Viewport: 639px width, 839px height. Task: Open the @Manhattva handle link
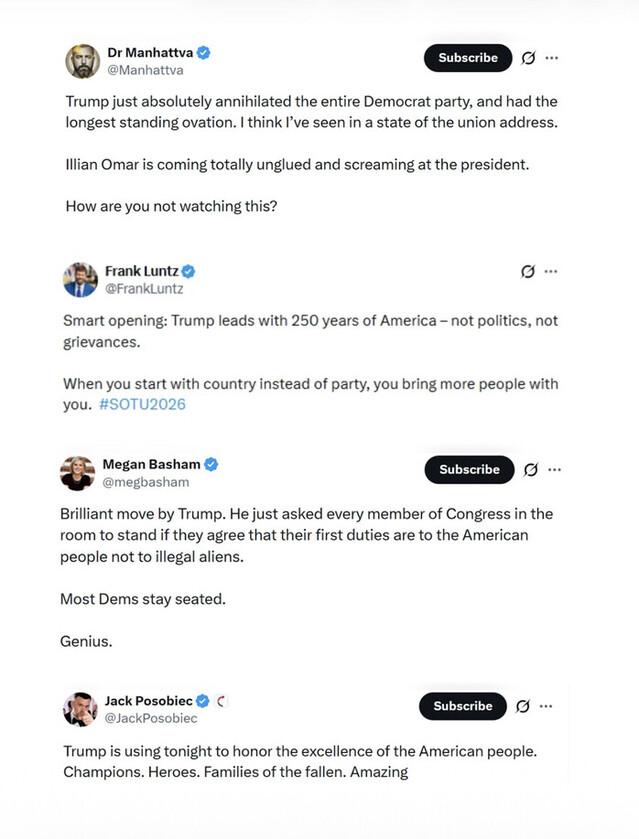pyautogui.click(x=145, y=71)
